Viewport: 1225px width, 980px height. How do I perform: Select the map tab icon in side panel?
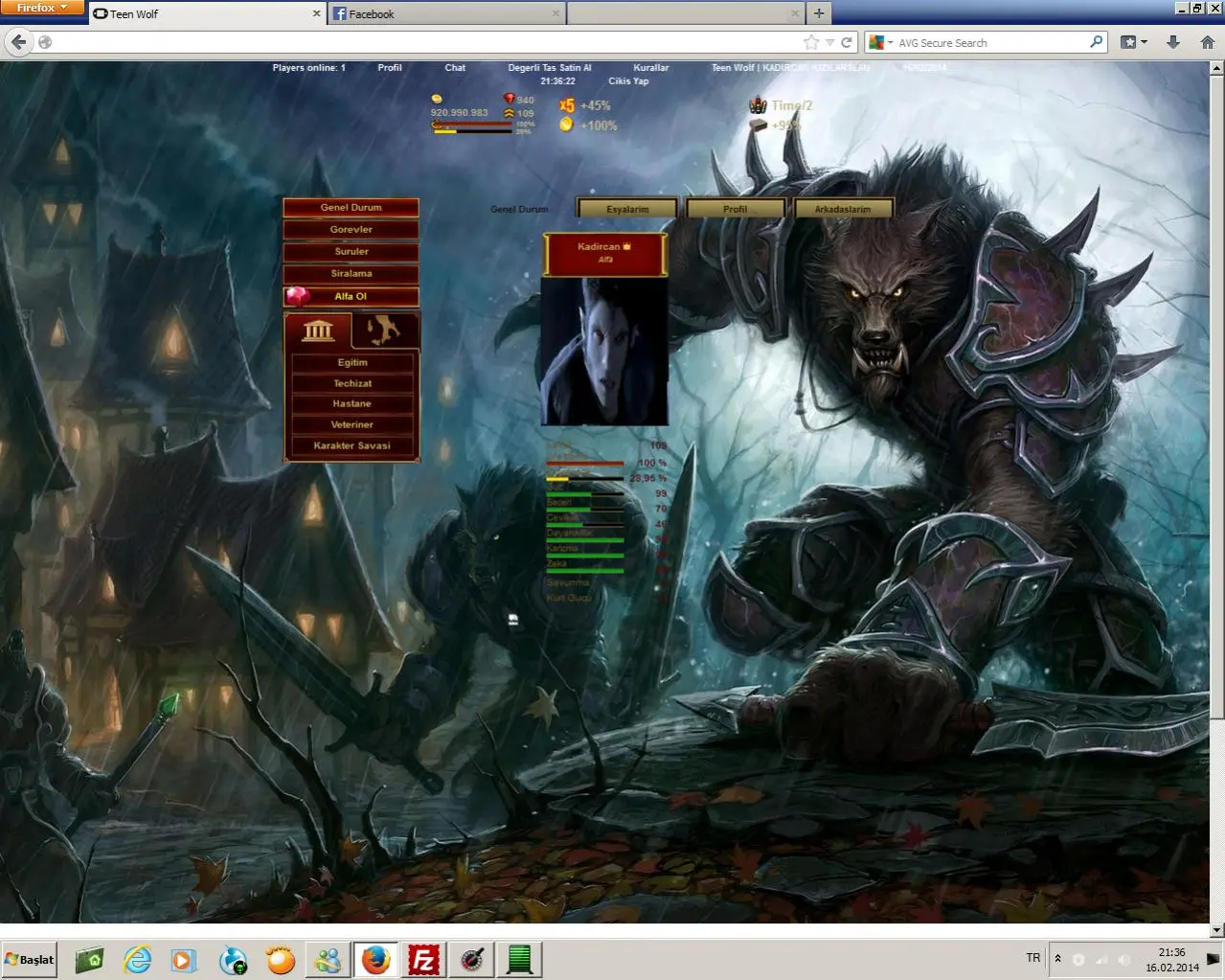pos(386,330)
